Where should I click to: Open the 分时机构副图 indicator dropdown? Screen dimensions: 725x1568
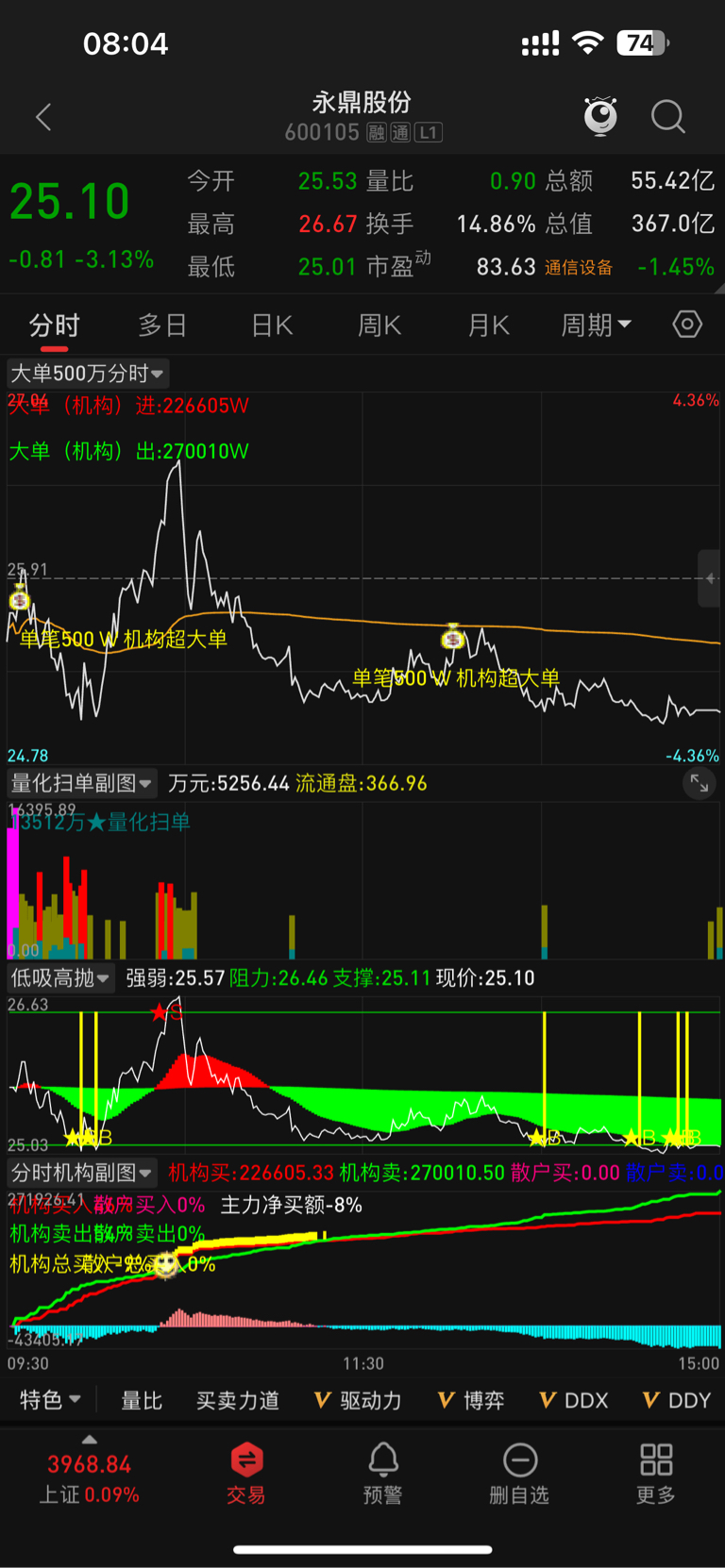81,1173
